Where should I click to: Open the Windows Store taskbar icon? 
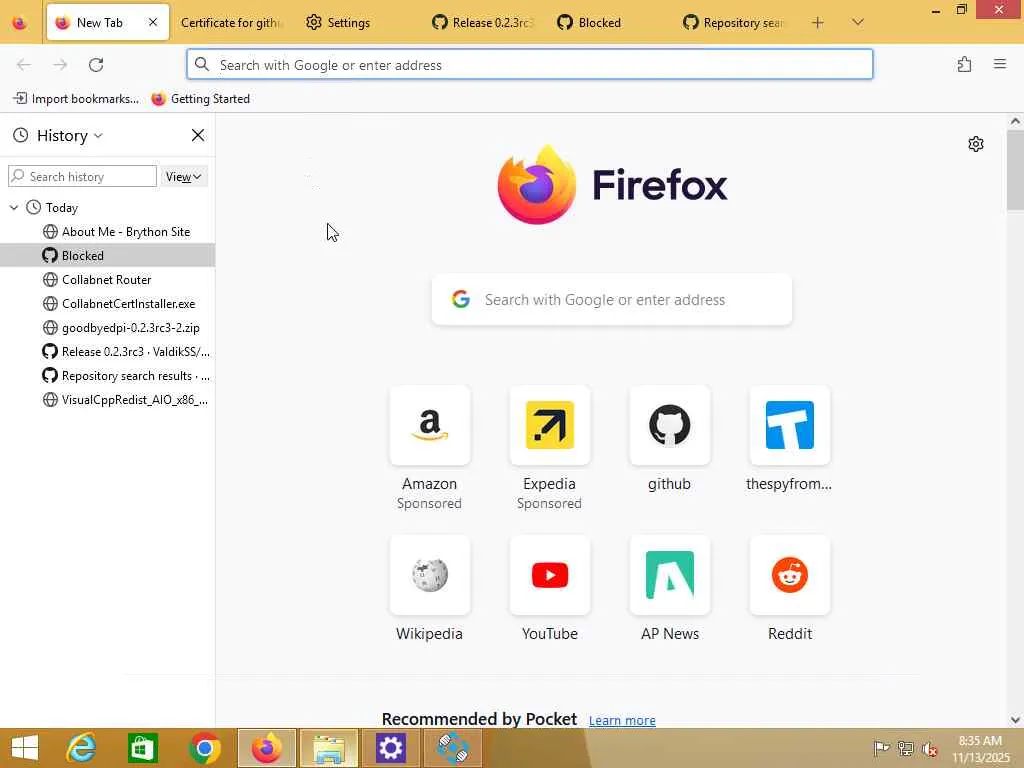(142, 748)
